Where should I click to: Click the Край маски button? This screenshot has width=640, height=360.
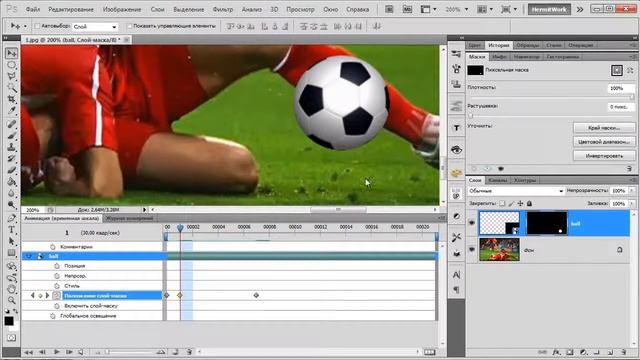tap(604, 128)
